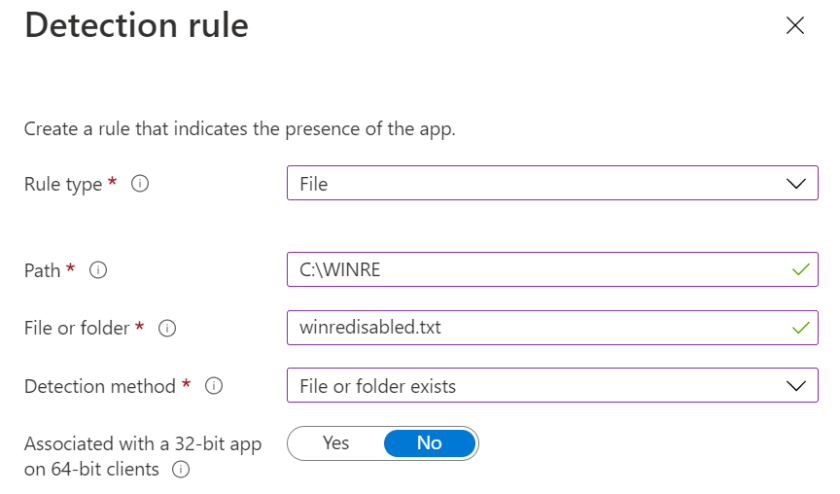Click green validation checkmark in Path field
Viewport: 840px width, 494px height.
coord(800,270)
